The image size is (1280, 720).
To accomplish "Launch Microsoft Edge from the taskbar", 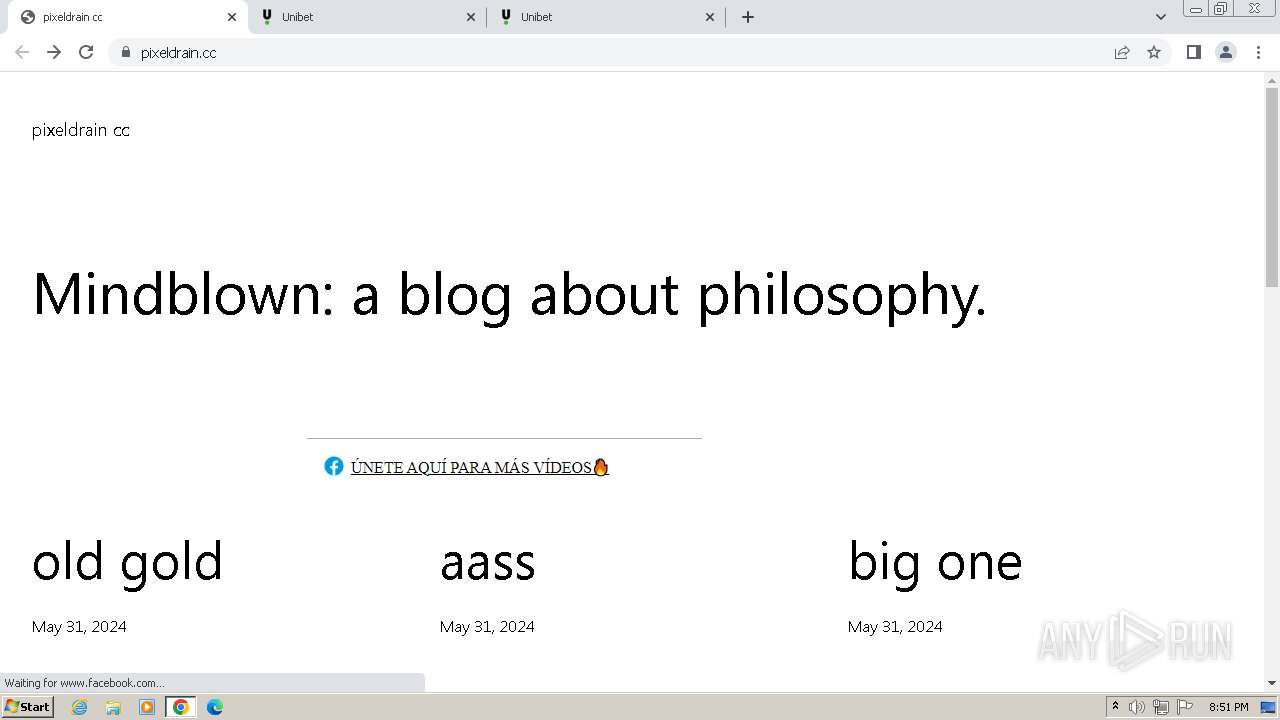I will pos(215,707).
